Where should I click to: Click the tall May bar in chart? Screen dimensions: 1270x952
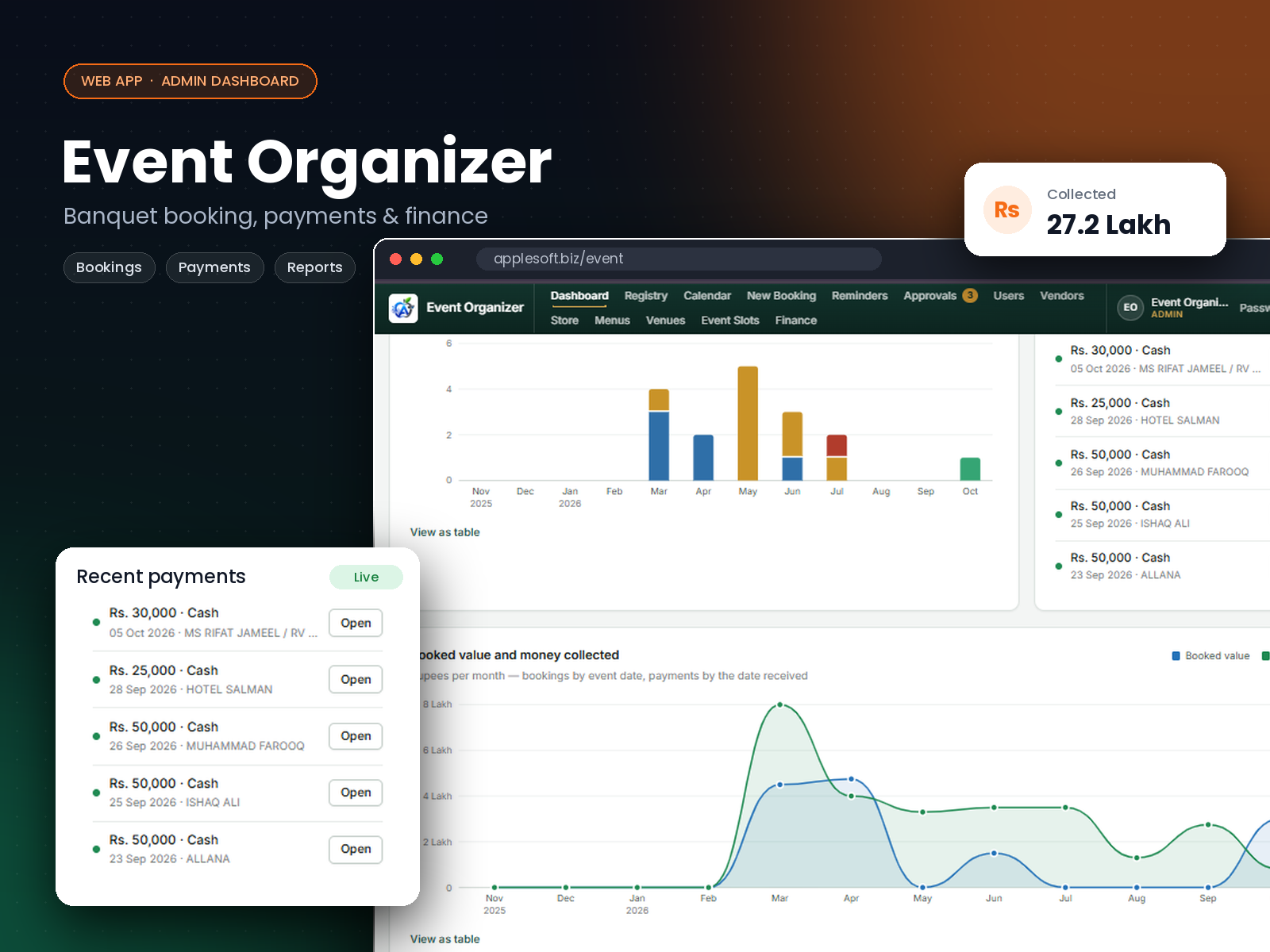pos(748,424)
